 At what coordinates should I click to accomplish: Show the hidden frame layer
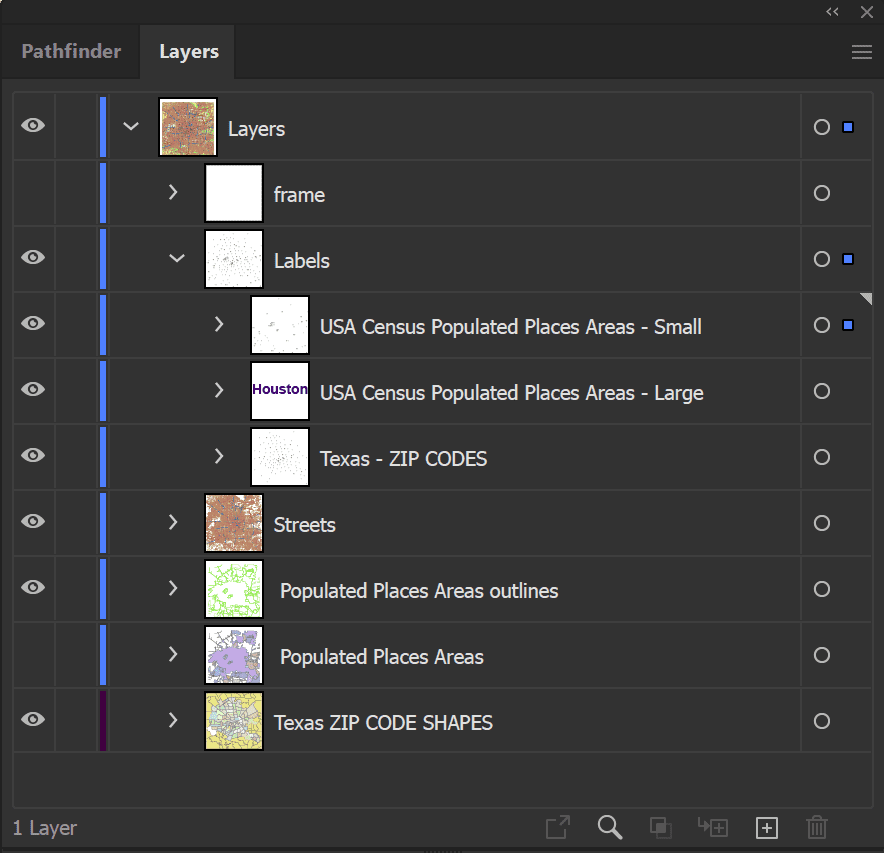[x=33, y=193]
